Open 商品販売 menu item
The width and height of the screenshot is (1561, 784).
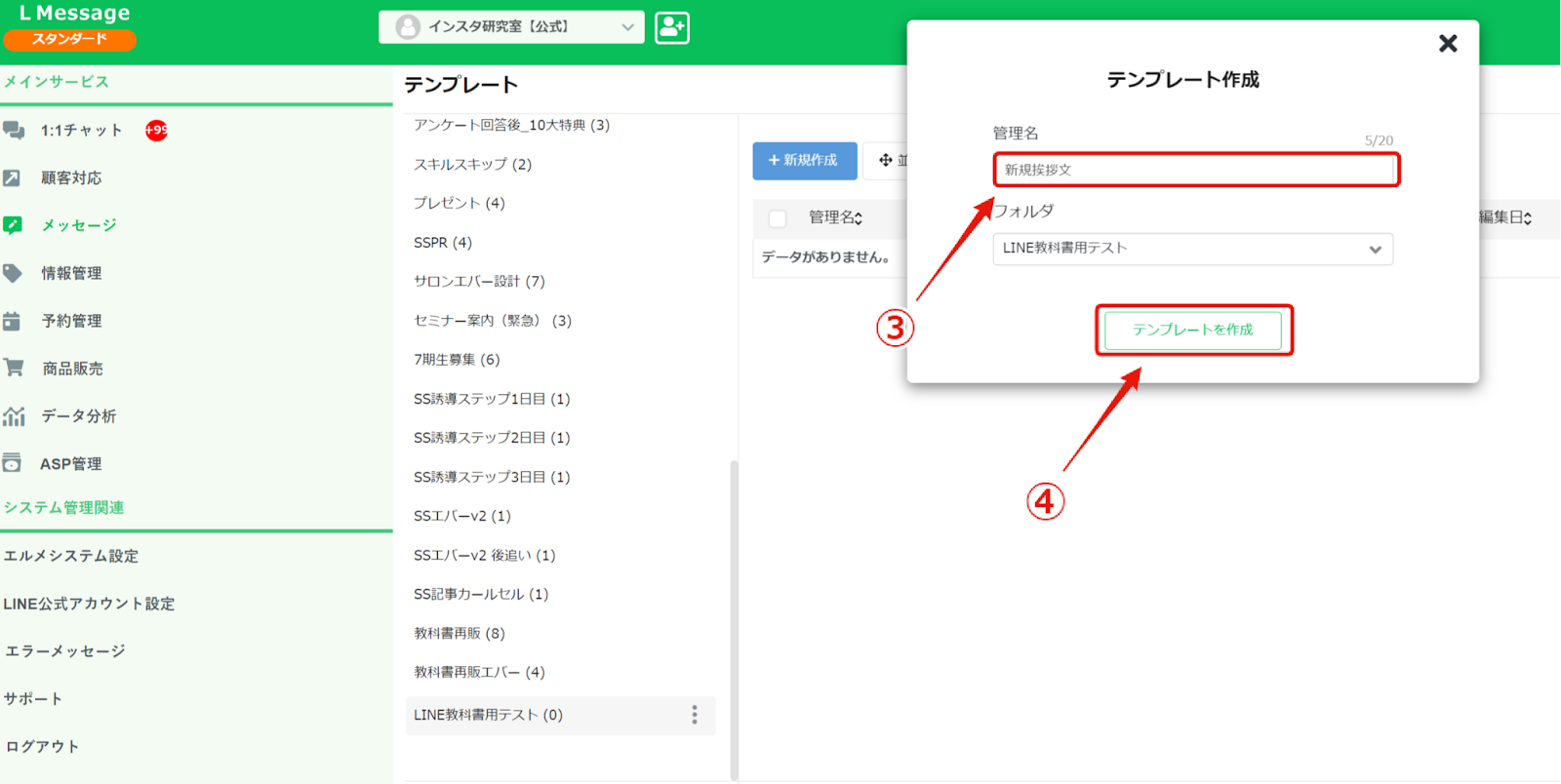pos(72,369)
